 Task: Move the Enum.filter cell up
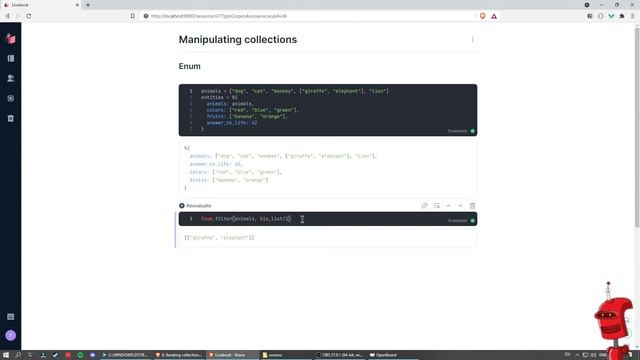(449, 206)
